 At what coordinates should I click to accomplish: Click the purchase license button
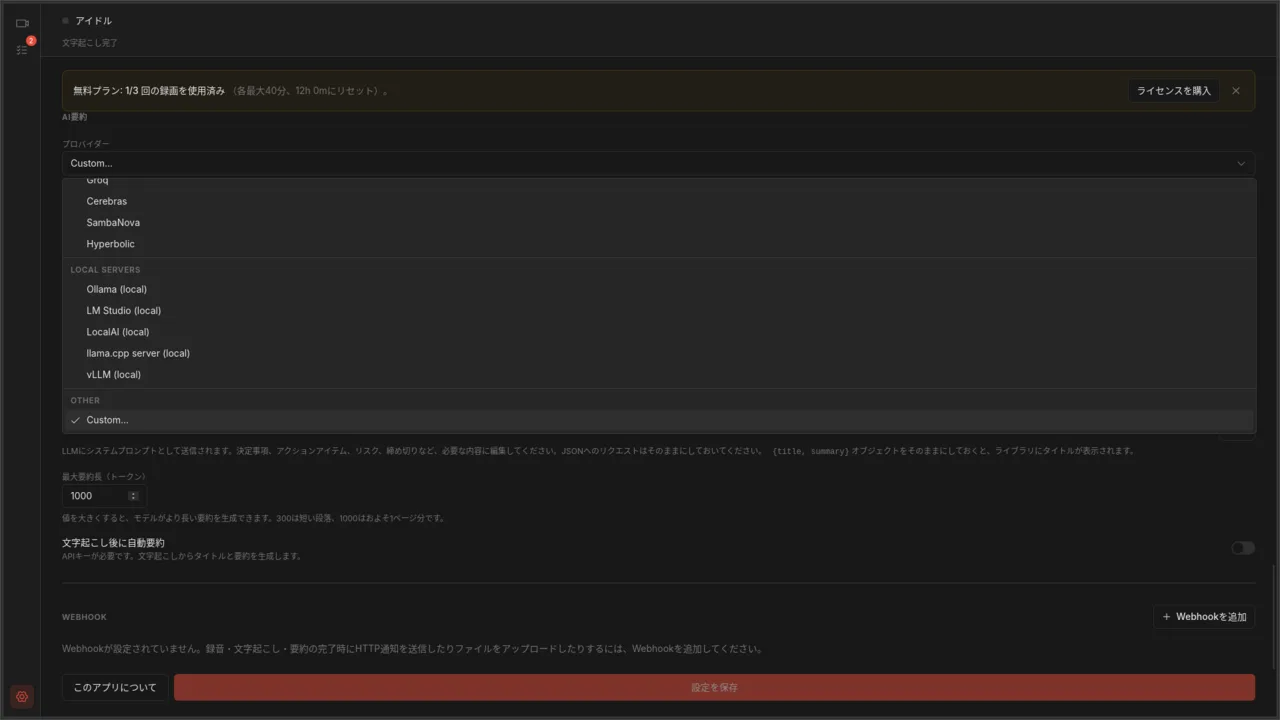pos(1174,91)
